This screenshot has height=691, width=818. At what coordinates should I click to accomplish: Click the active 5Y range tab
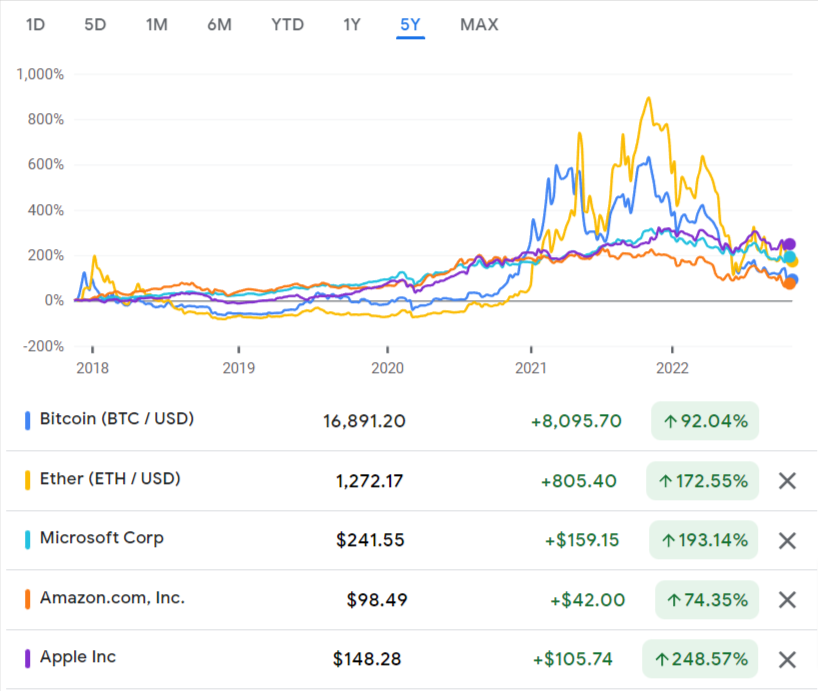click(410, 24)
